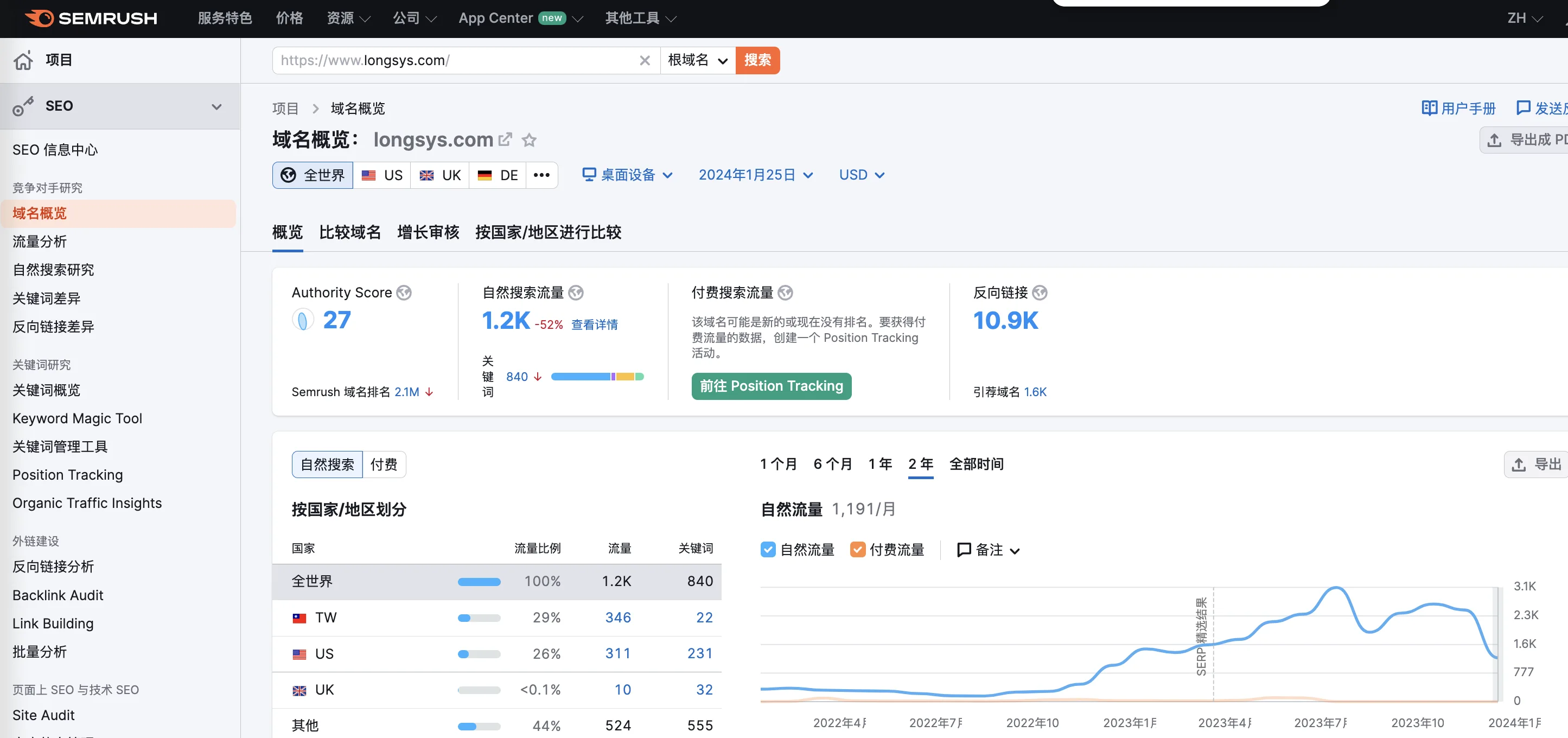
Task: Open the 公司 dropdown menu
Action: [415, 18]
